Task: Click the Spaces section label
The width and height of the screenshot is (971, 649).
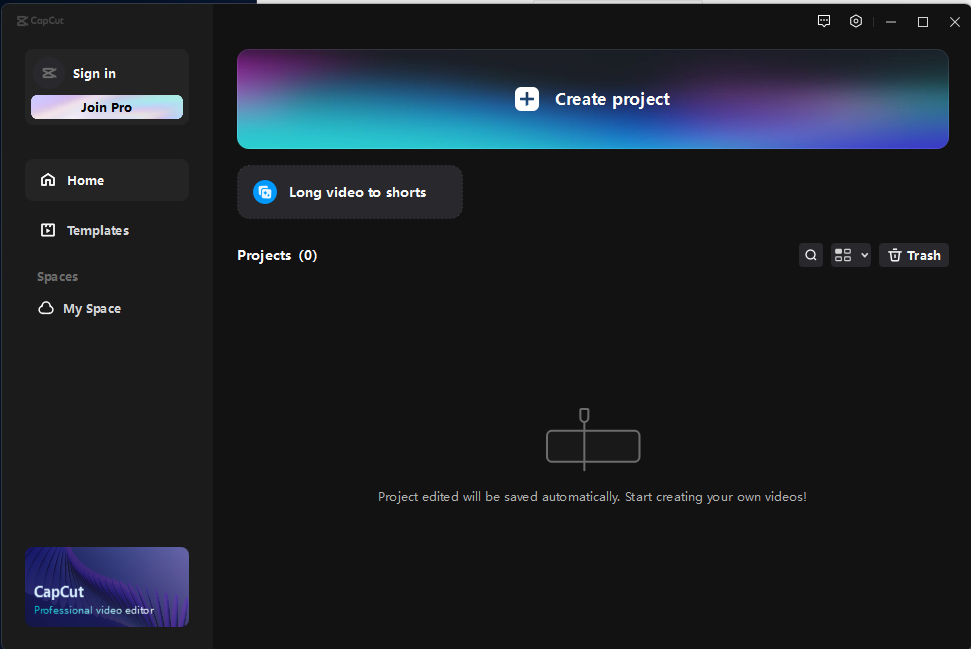Action: click(x=58, y=277)
